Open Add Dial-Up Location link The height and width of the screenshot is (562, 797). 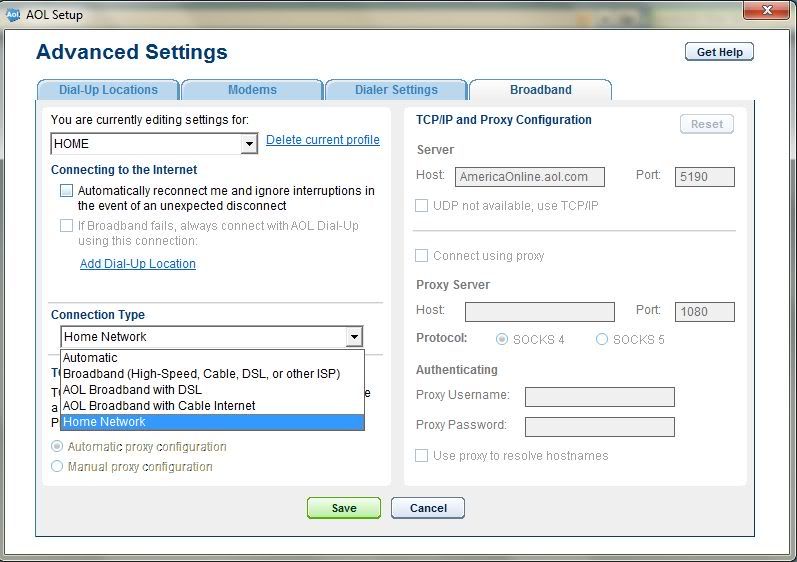point(138,264)
